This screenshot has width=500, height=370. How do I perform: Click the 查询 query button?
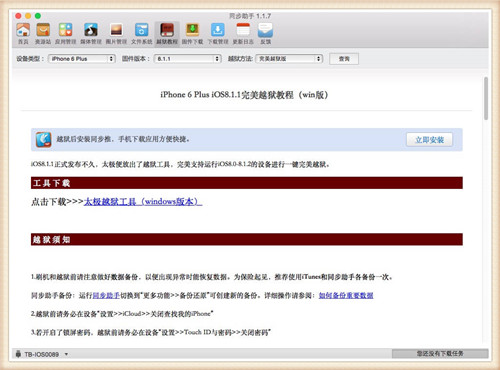[344, 59]
